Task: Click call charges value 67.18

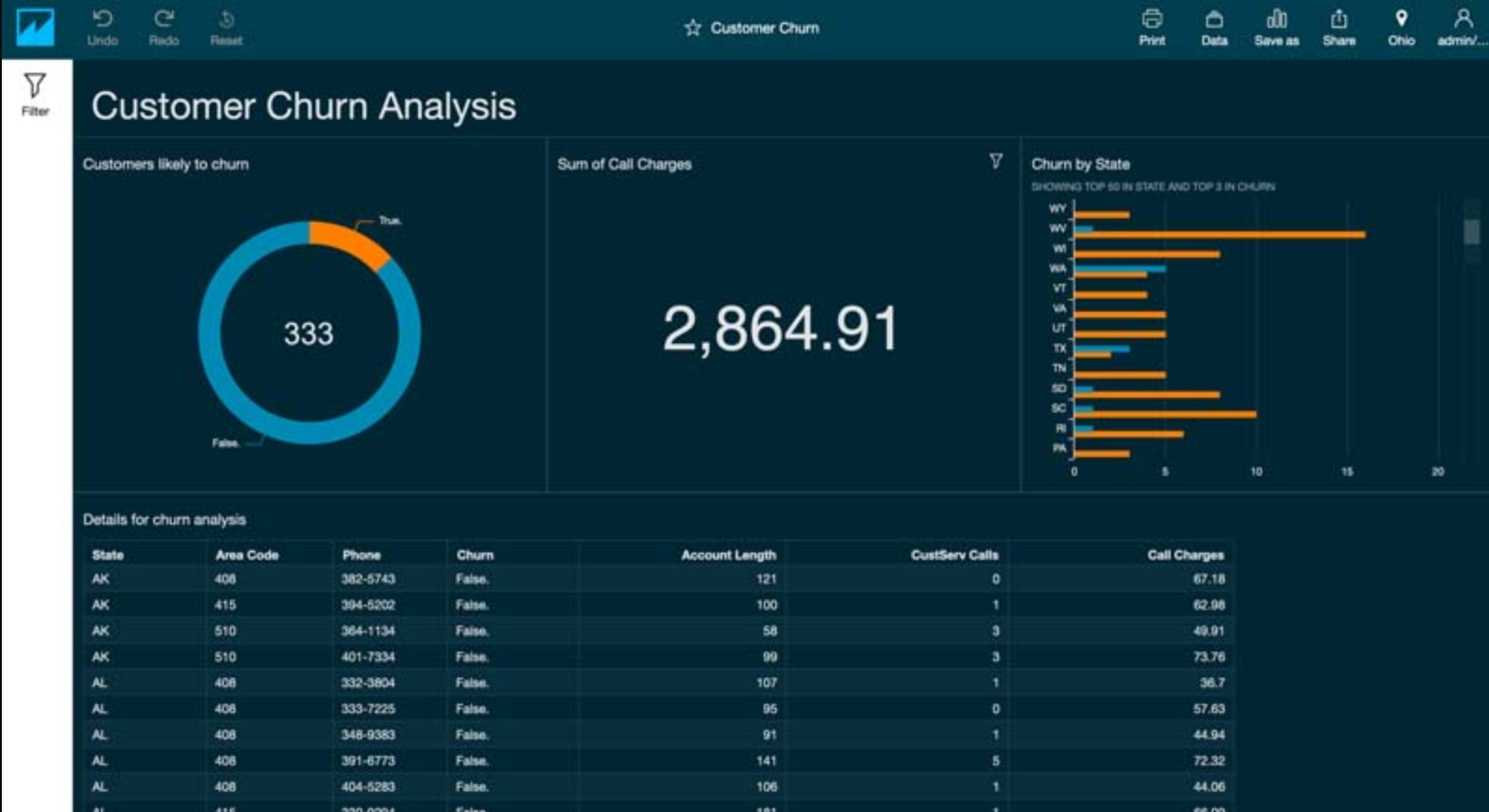Action: pos(1209,579)
